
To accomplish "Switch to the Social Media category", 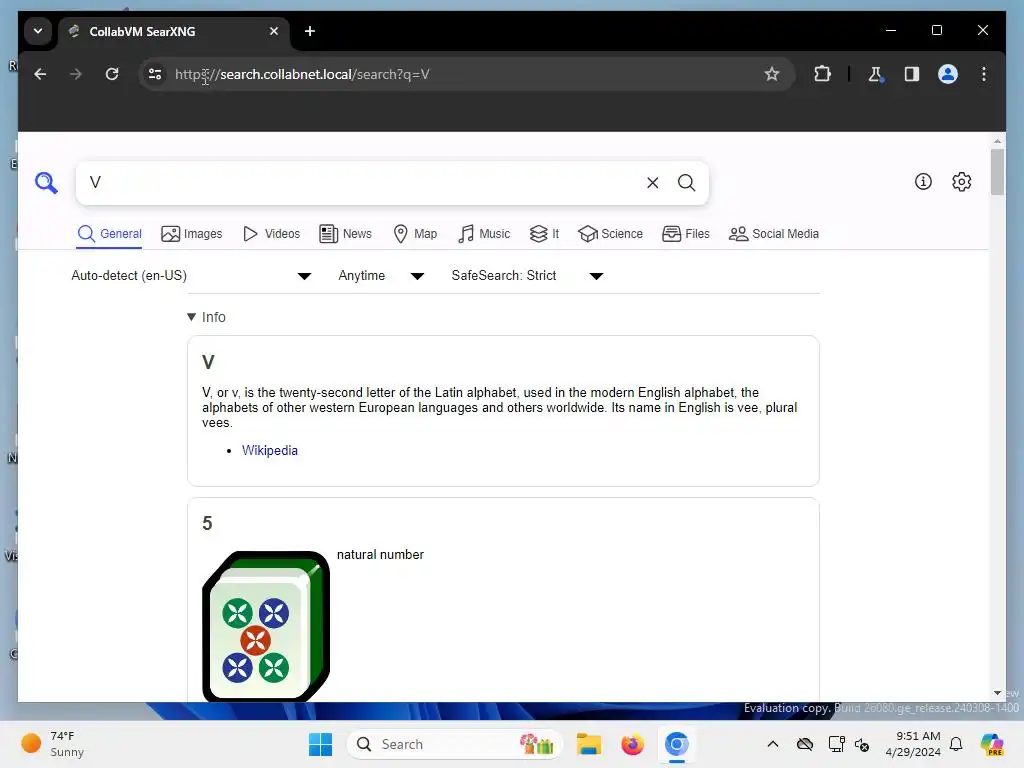I will tap(773, 234).
